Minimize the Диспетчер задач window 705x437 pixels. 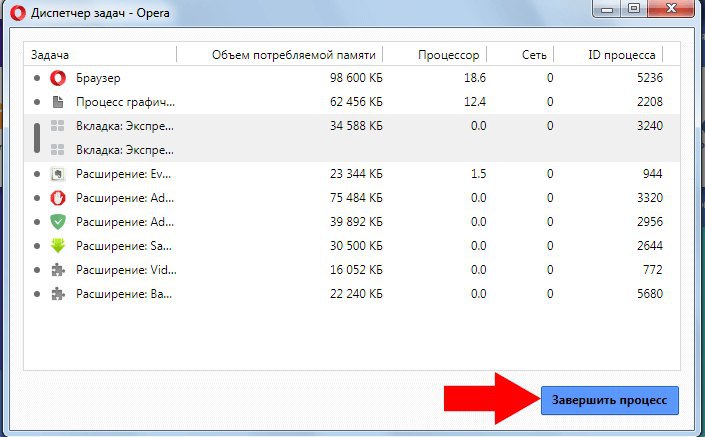click(607, 9)
